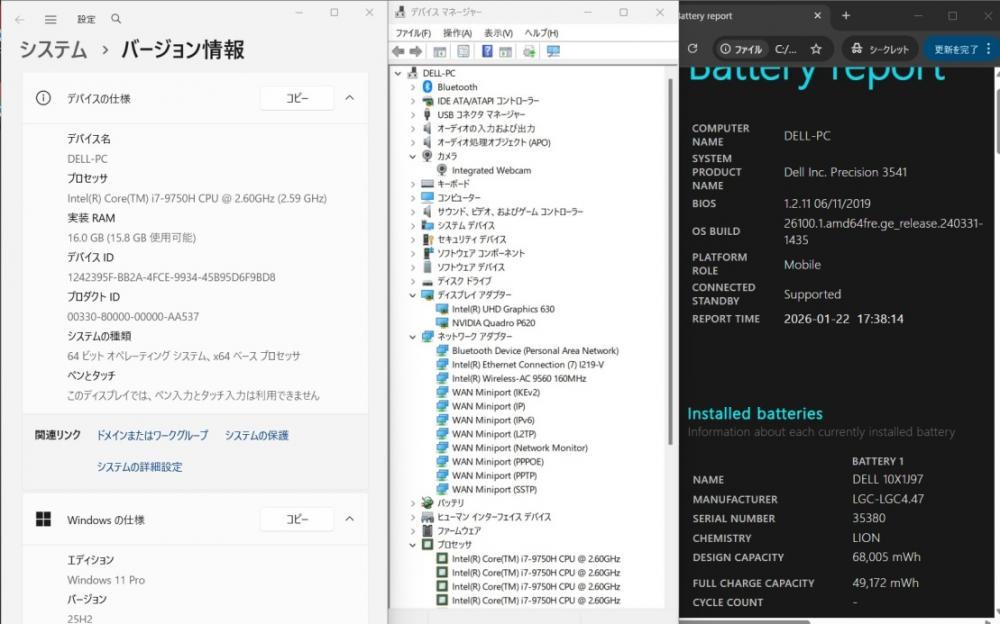
Task: Click the Settings back arrow
Action: [x=20, y=20]
